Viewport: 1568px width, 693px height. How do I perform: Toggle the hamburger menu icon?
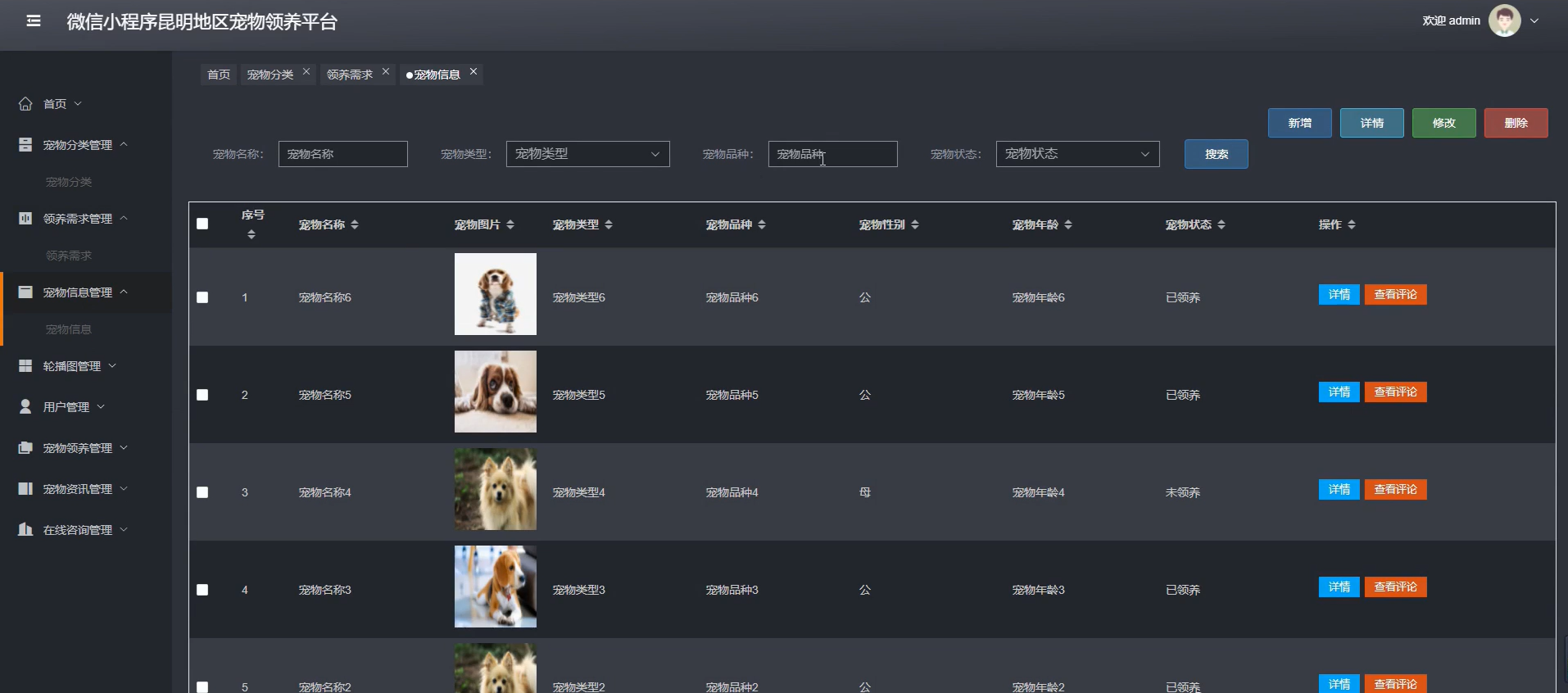click(34, 21)
